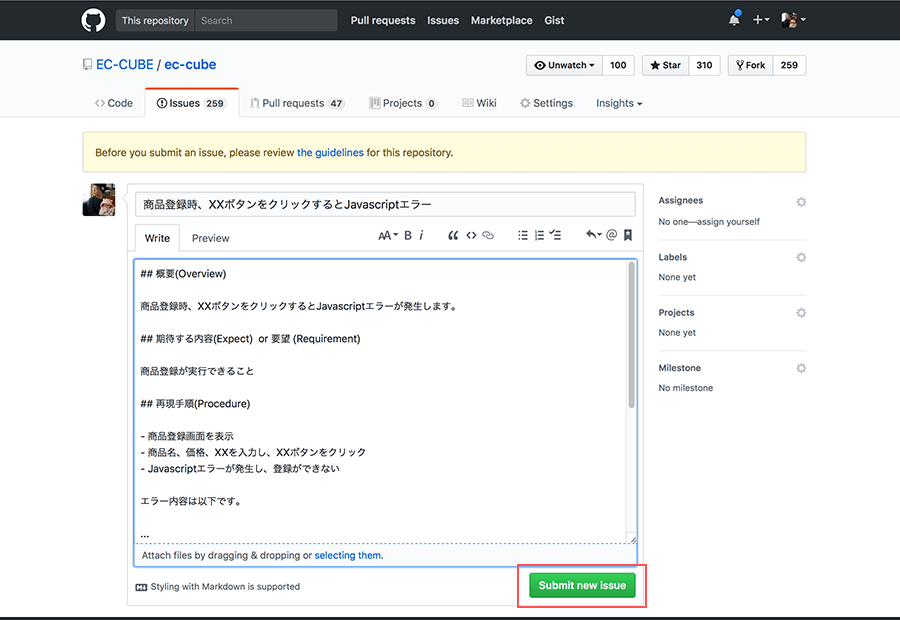This screenshot has width=900, height=620.
Task: Open the guidelines link
Action: coord(330,152)
